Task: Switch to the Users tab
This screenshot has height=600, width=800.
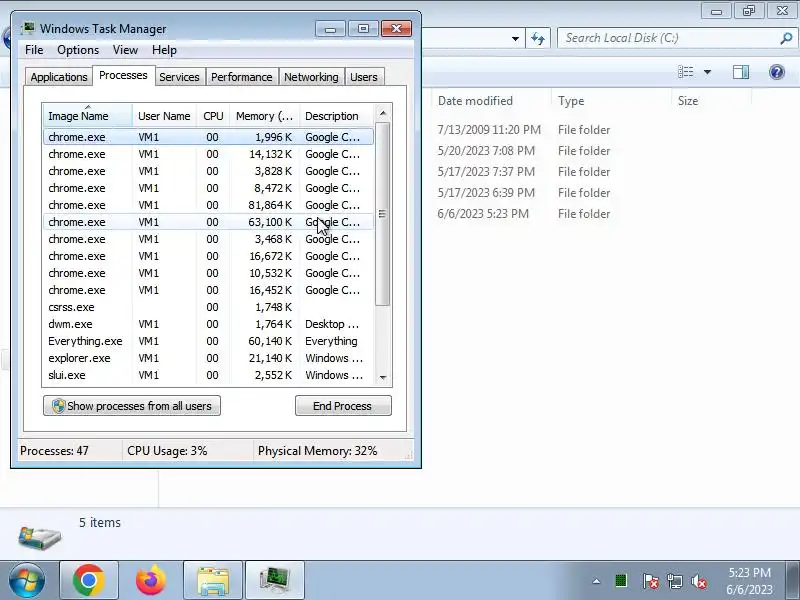Action: point(364,77)
